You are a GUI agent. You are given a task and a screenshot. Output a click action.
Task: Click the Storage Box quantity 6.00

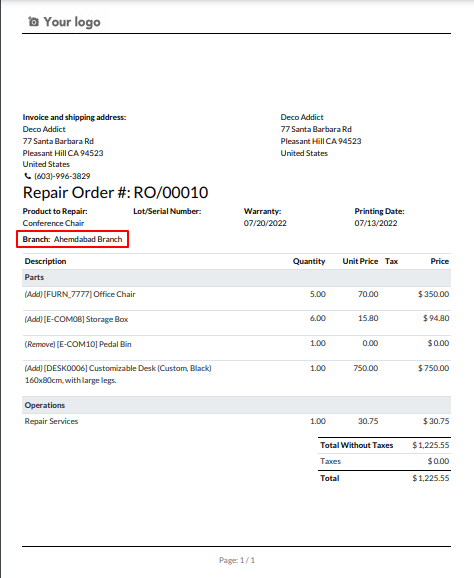coord(318,318)
